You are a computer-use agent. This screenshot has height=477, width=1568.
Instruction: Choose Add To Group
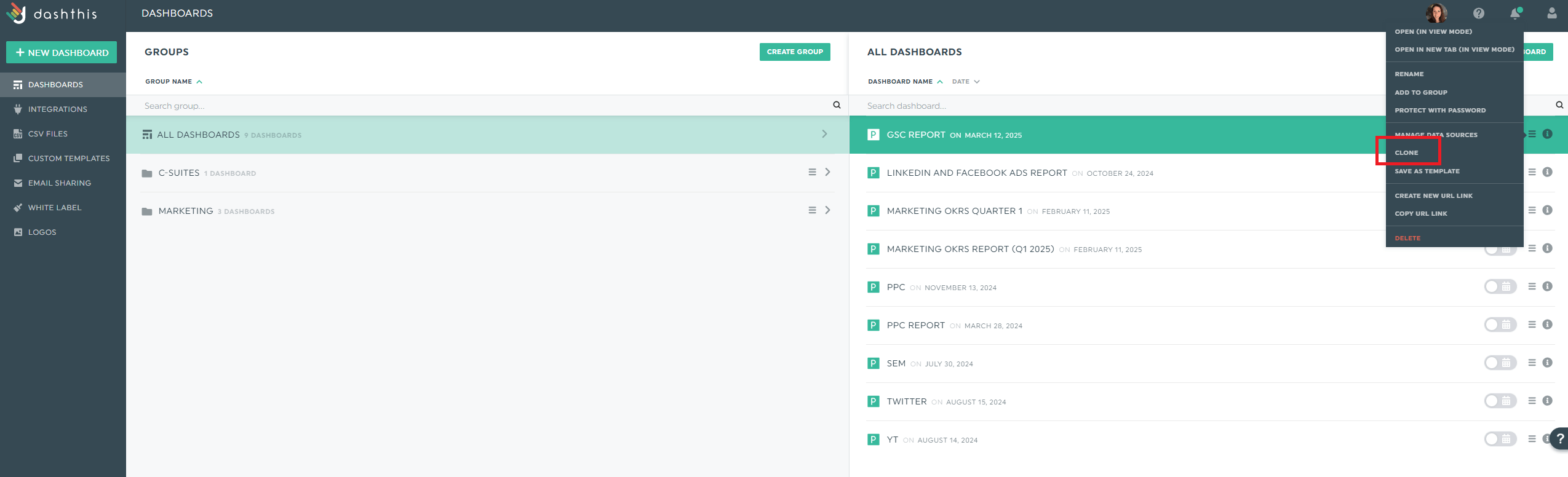tap(1421, 92)
